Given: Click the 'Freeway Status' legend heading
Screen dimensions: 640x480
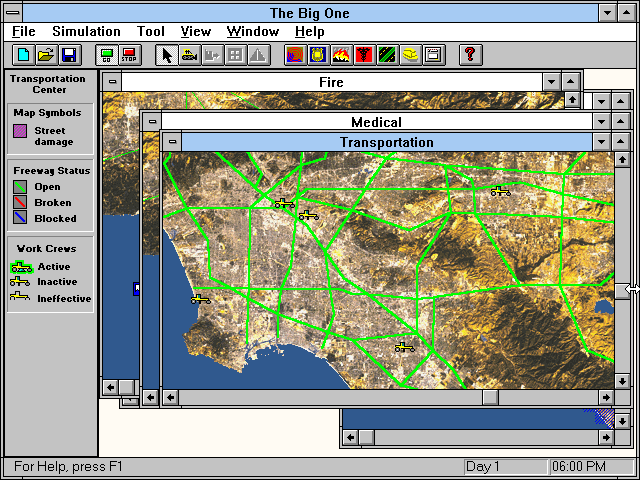Looking at the screenshot, I should click(x=52, y=171).
